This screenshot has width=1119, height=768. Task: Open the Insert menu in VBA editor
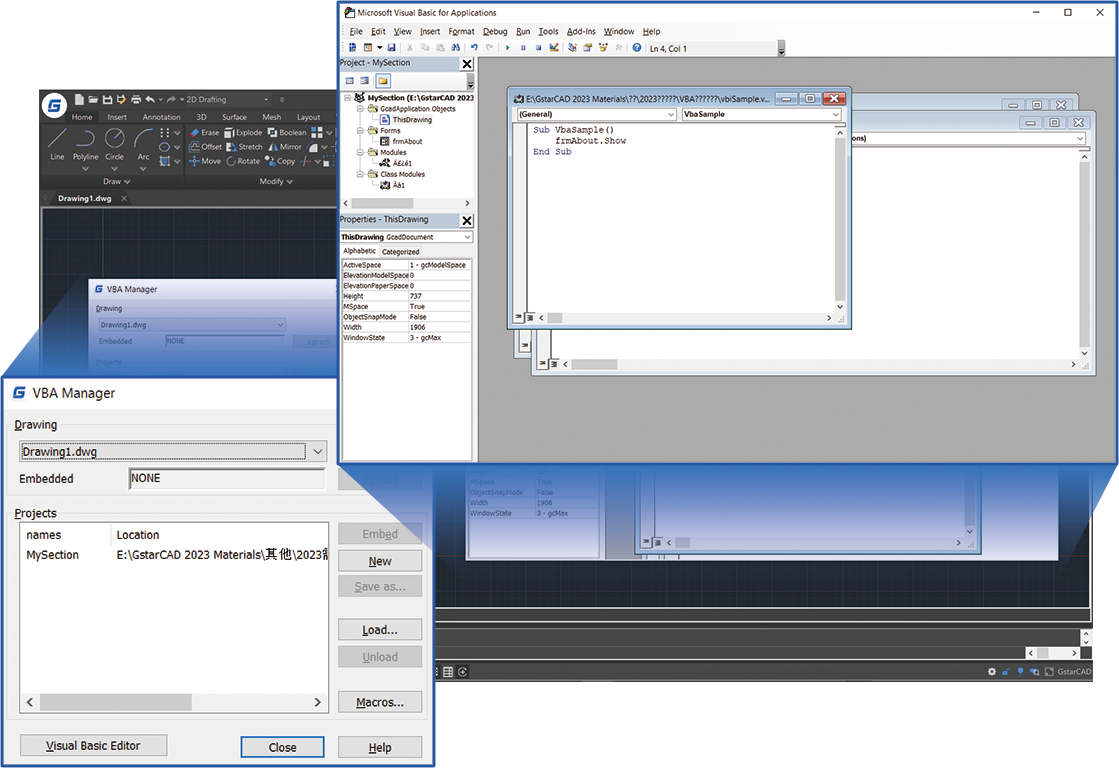tap(430, 31)
